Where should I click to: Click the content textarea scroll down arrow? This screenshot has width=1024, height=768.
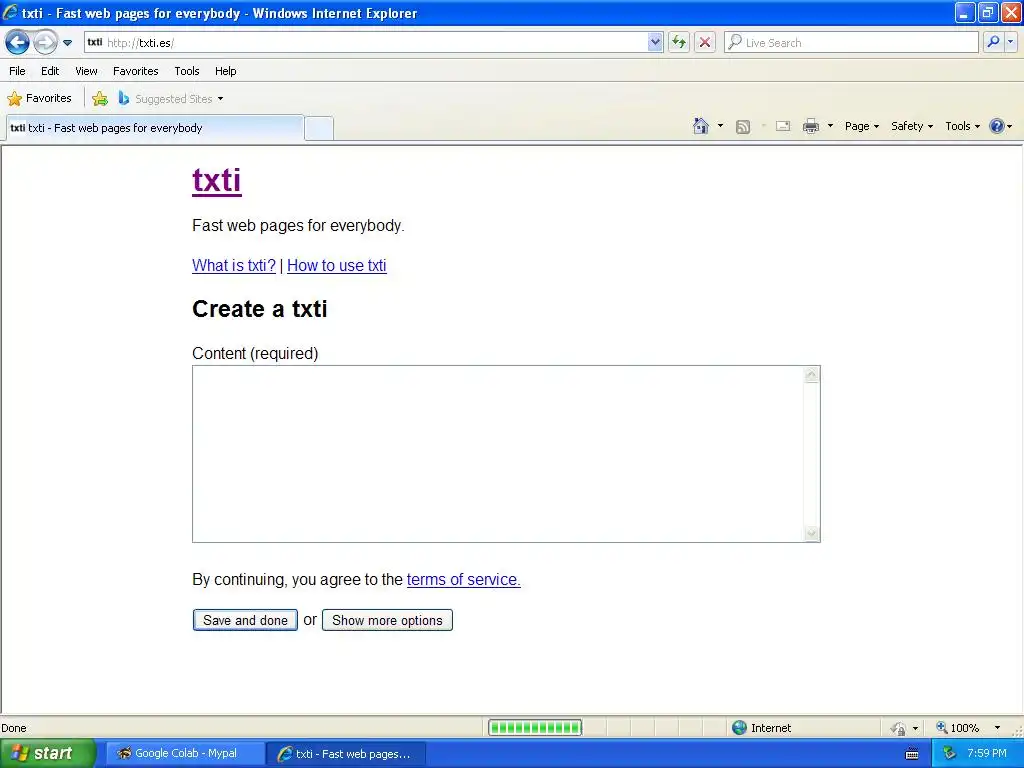point(811,534)
